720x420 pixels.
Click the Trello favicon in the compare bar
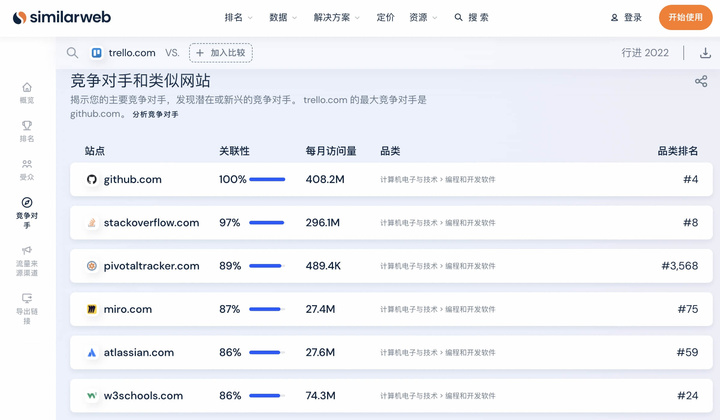(96, 53)
